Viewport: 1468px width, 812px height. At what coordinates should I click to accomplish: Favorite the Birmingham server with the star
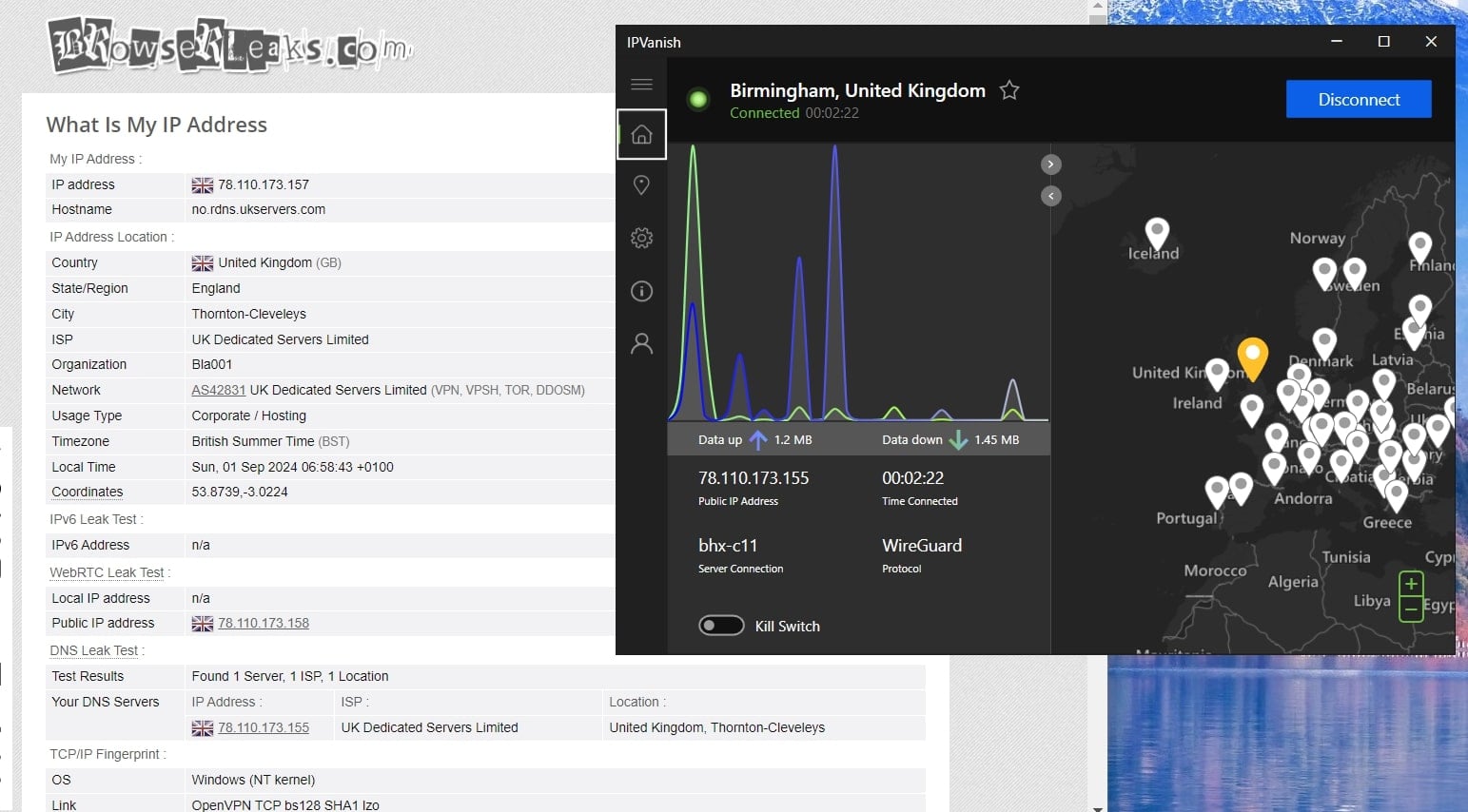[1008, 90]
